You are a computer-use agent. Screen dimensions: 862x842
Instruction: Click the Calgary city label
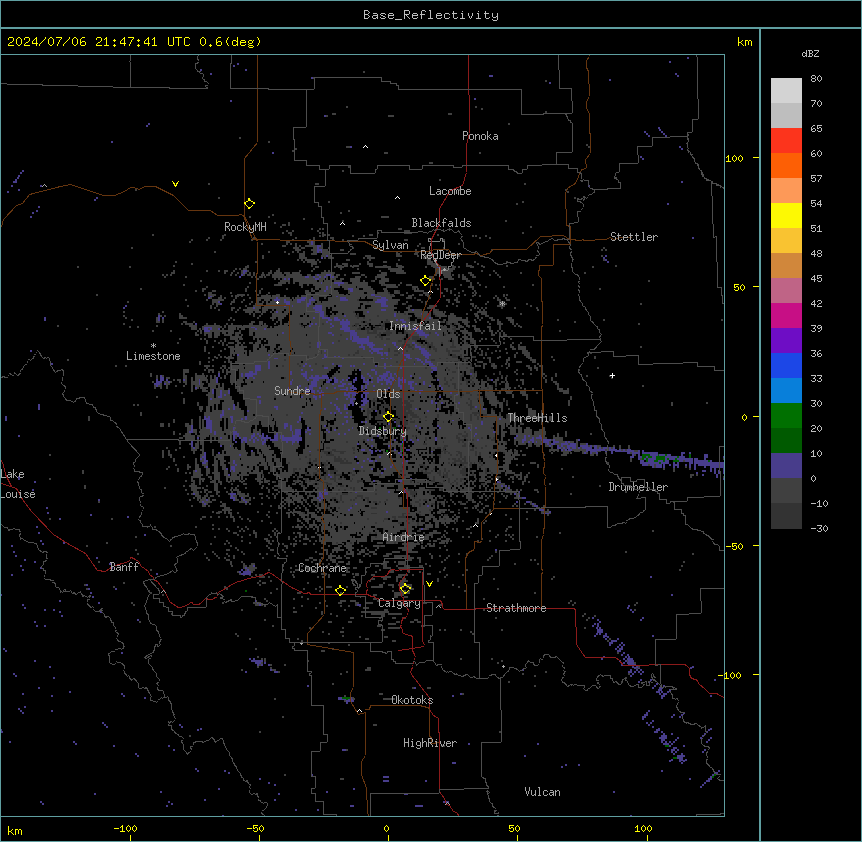coord(399,603)
